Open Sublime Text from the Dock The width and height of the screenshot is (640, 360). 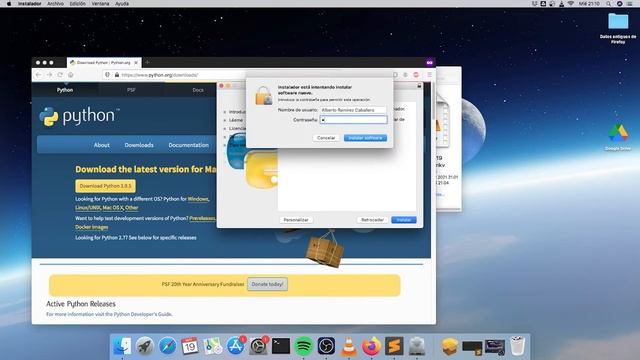pos(394,346)
